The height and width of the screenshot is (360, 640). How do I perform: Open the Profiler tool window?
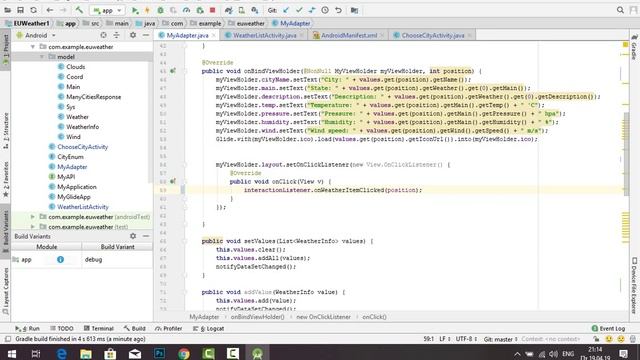[169, 329]
